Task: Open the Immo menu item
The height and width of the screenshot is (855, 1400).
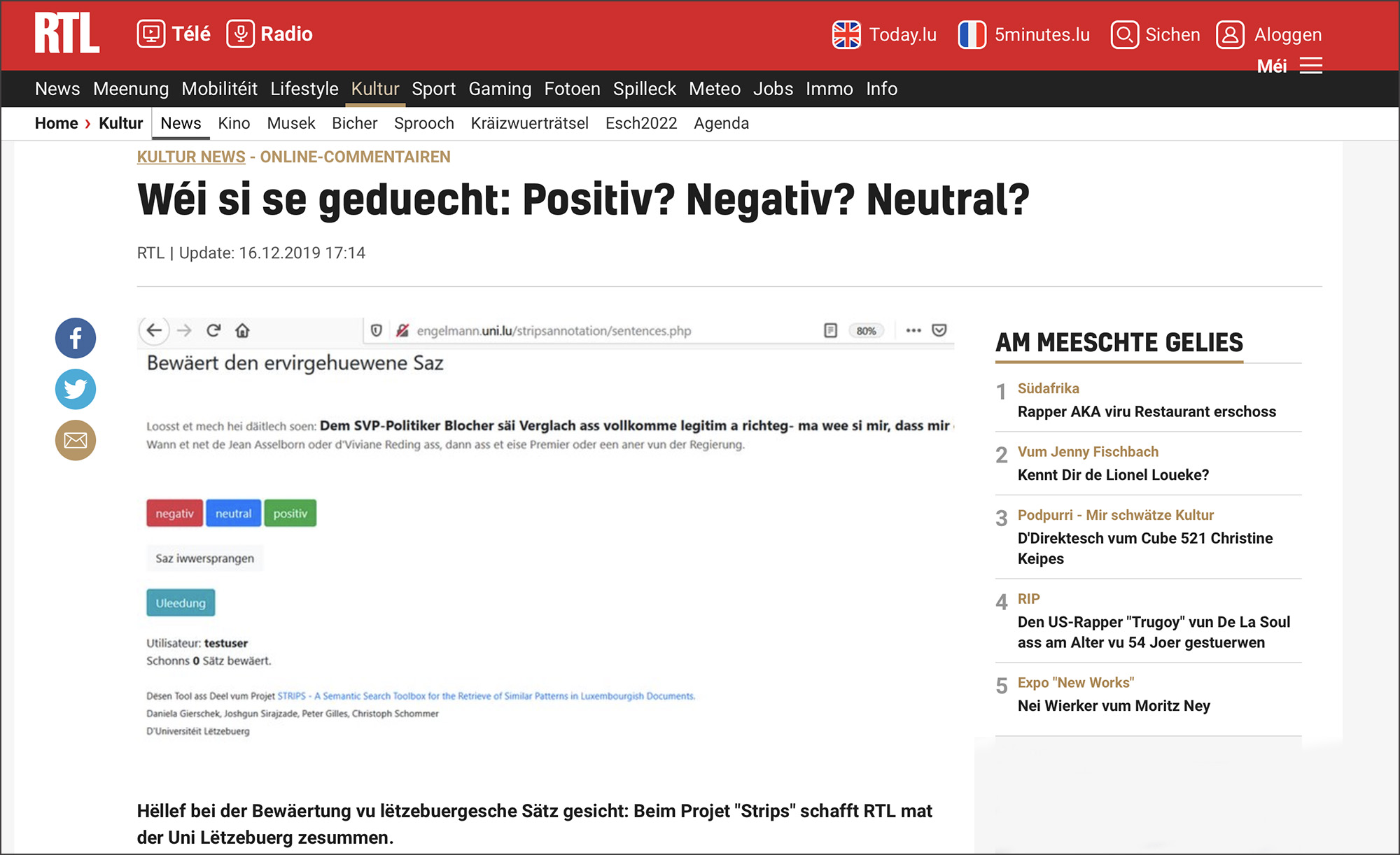Action: pyautogui.click(x=829, y=89)
